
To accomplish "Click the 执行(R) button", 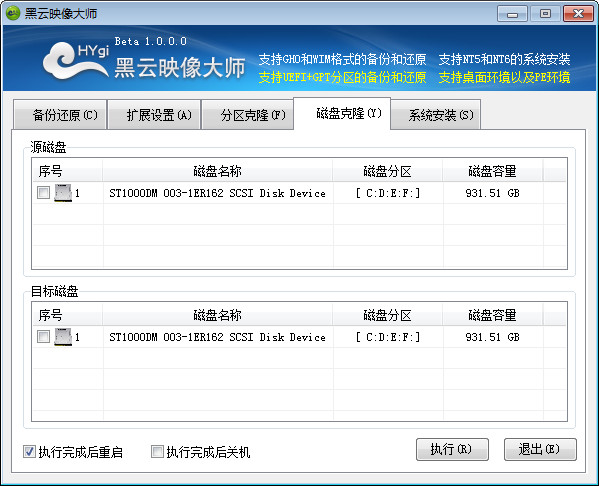I will (452, 449).
